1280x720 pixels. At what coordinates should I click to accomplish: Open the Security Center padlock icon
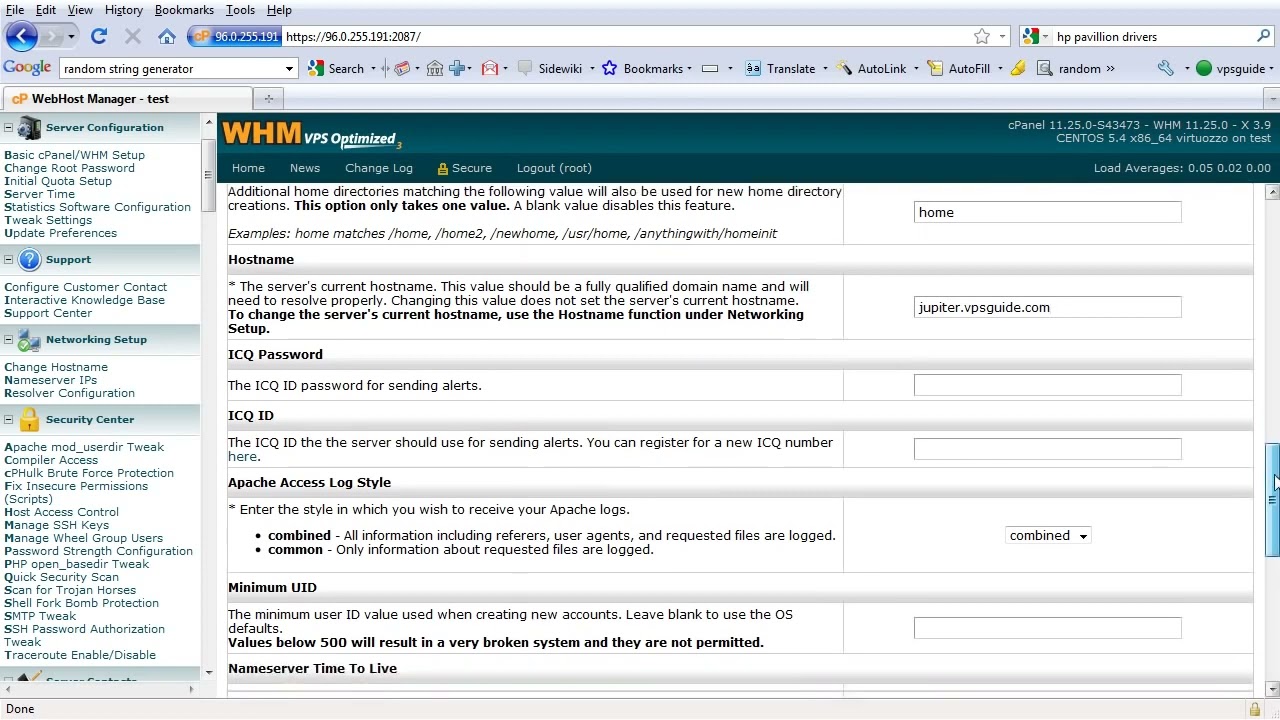point(29,420)
